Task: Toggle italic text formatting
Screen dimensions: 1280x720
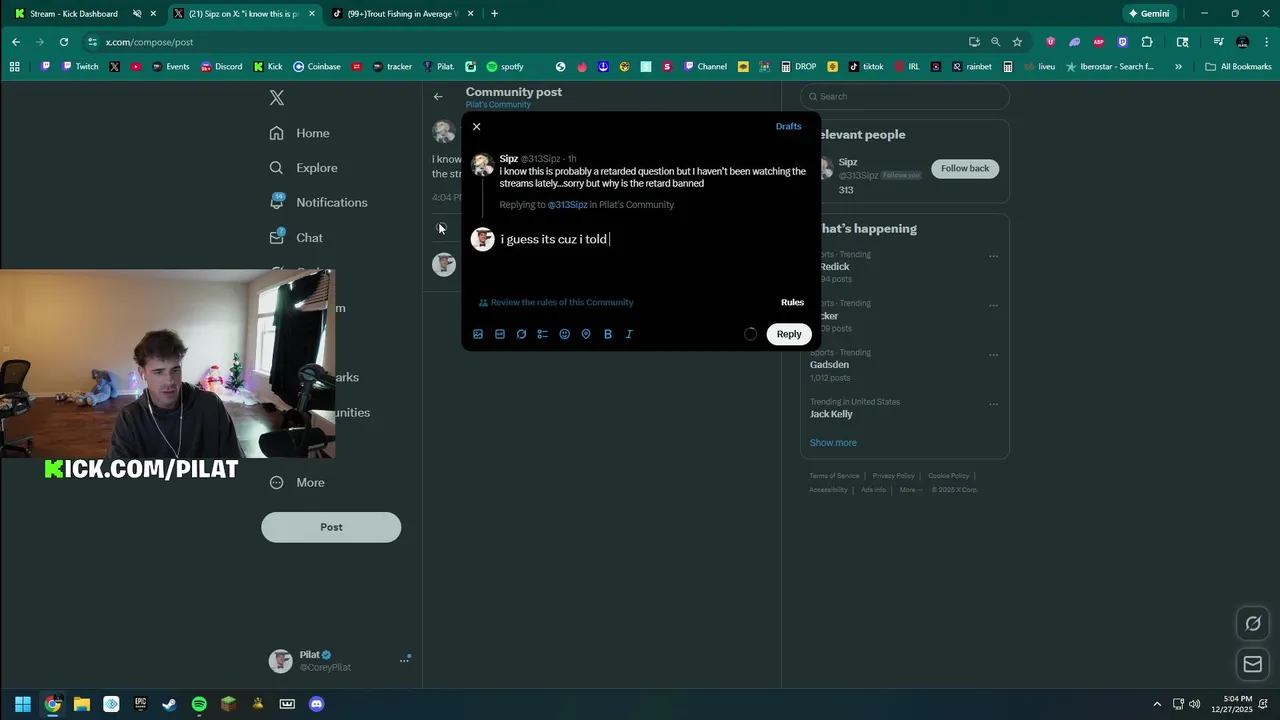Action: pos(629,334)
